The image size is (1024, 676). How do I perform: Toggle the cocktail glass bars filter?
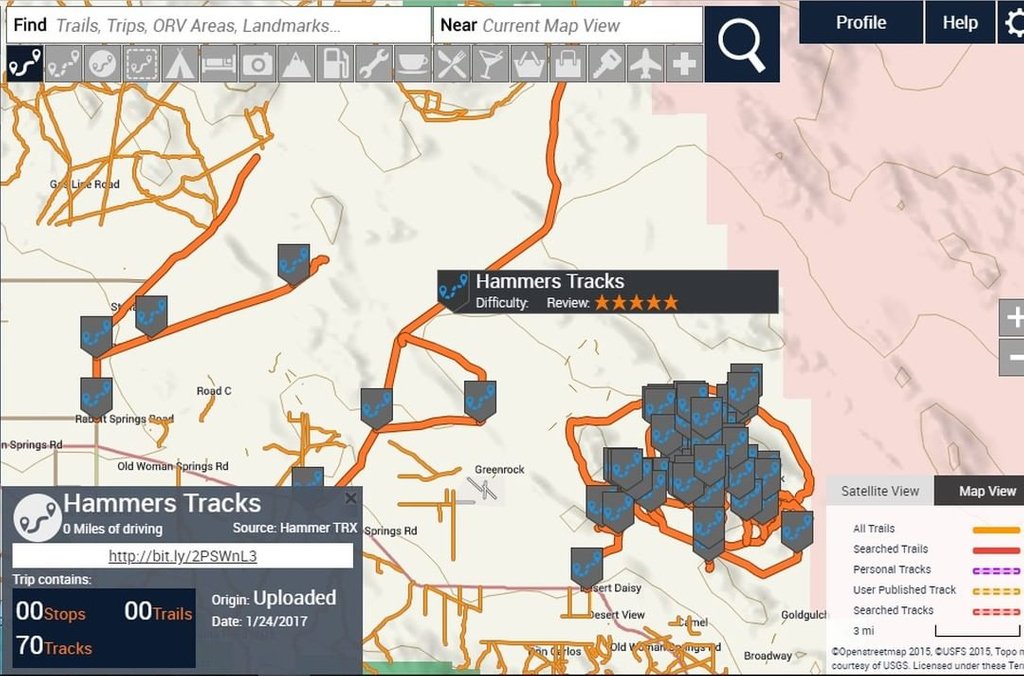point(490,64)
